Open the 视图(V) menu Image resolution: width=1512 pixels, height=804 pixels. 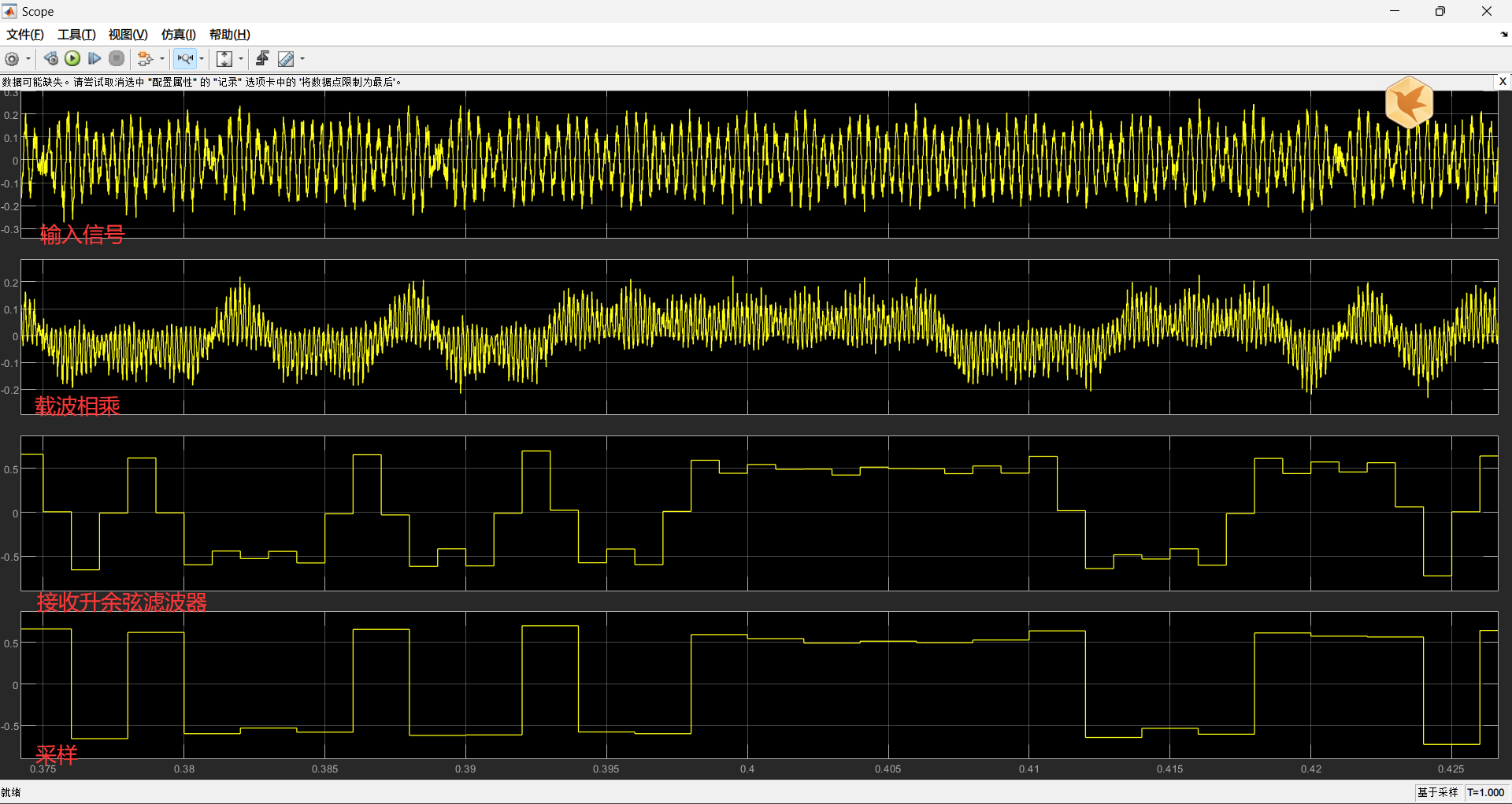point(128,35)
